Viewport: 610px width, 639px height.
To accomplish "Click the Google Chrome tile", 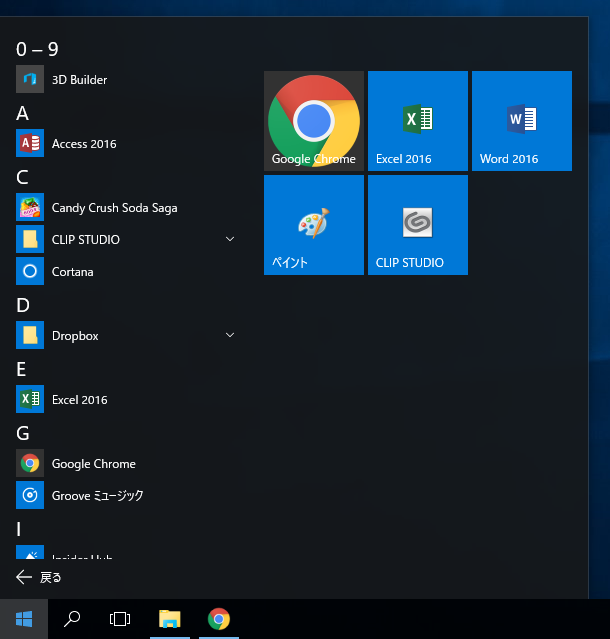I will [x=314, y=121].
